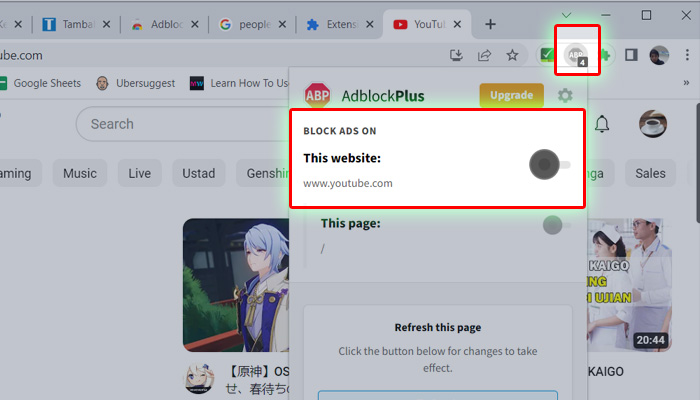The height and width of the screenshot is (400, 700).
Task: Open Chrome three-dot menu
Action: pos(687,55)
